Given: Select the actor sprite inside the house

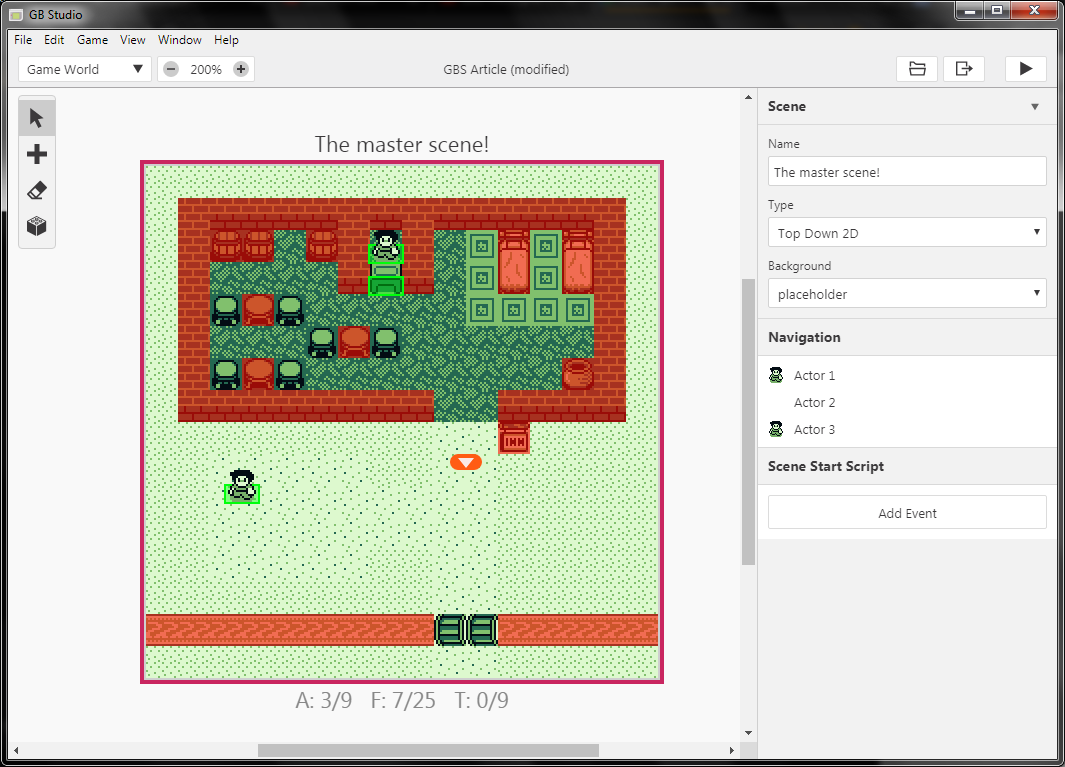Looking at the screenshot, I should (x=386, y=246).
